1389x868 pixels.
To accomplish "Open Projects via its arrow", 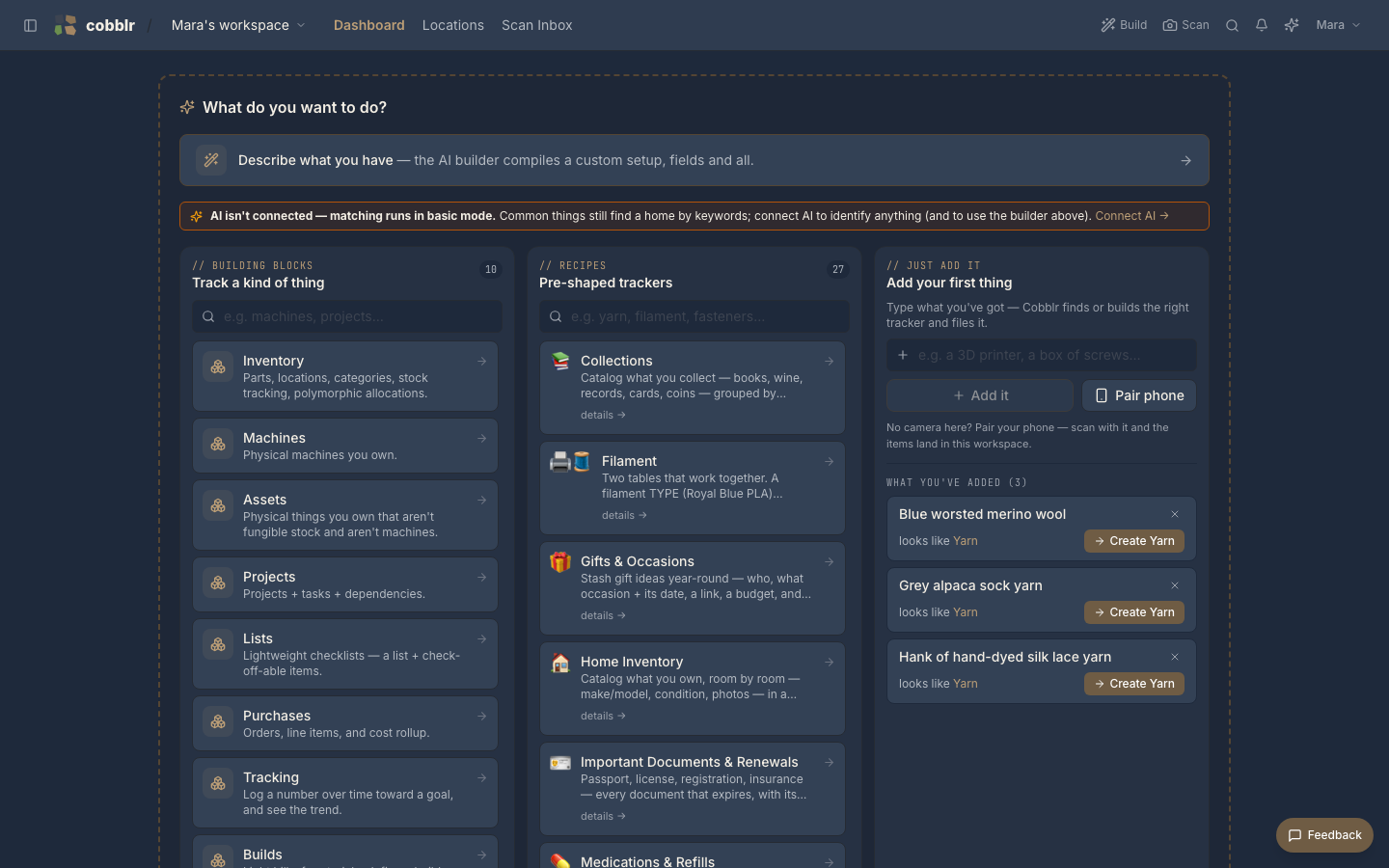I will pyautogui.click(x=482, y=577).
